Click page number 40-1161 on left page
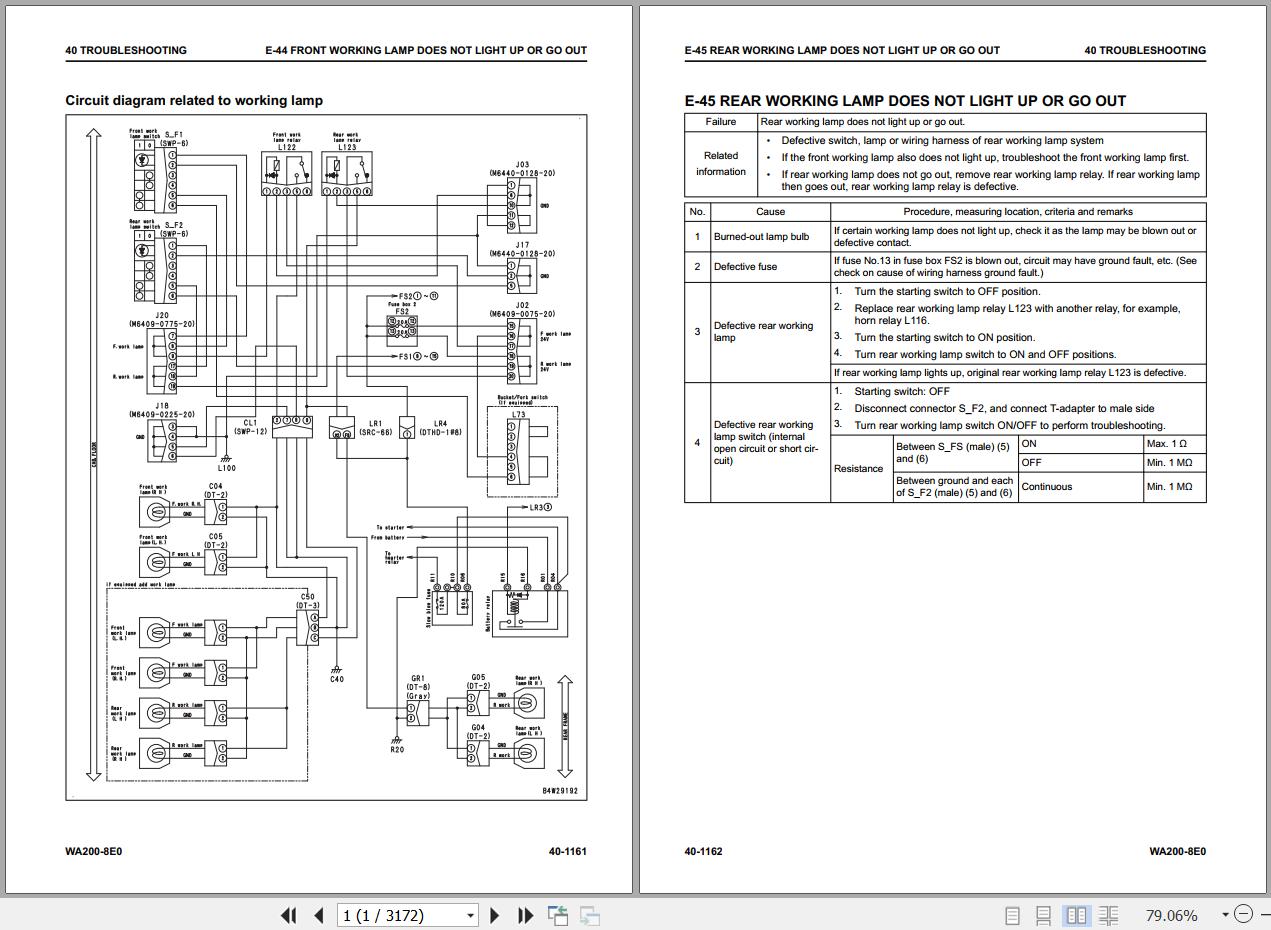Screen dimensions: 1271x930 (x=567, y=851)
